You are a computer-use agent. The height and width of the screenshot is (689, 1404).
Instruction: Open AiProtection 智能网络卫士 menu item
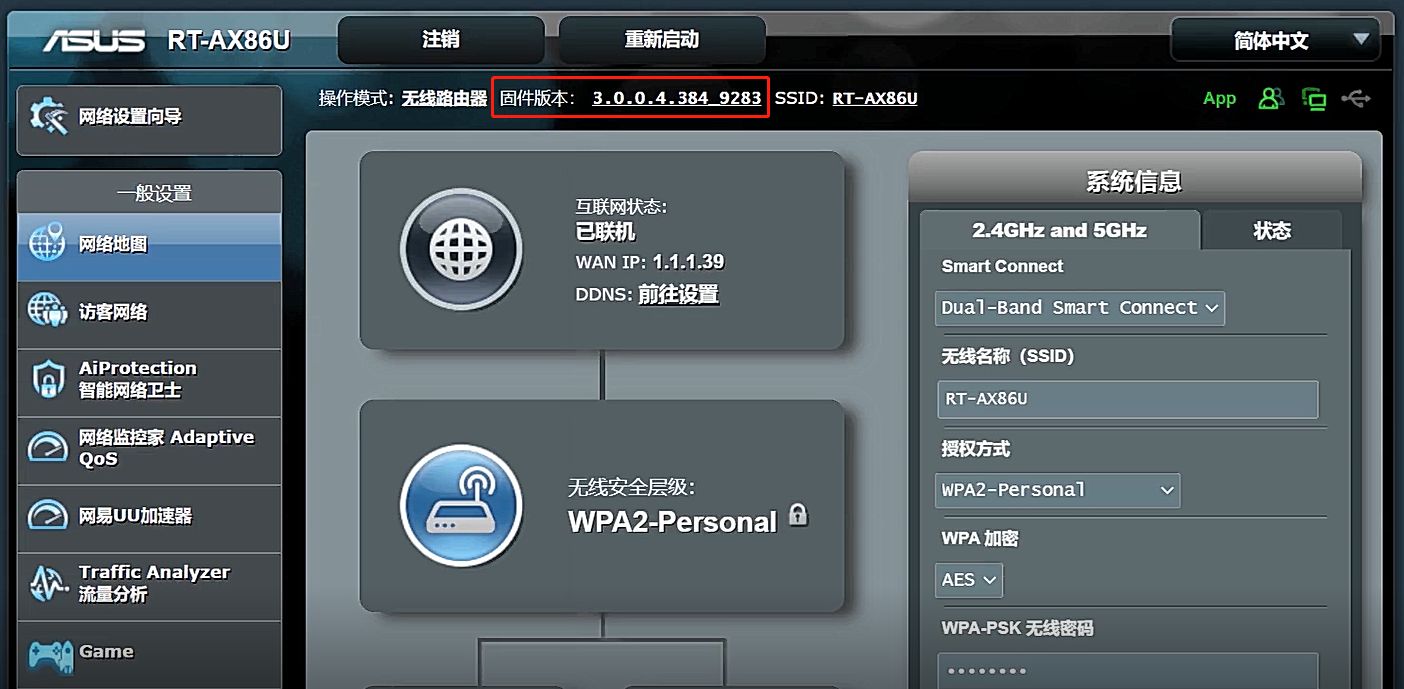(x=149, y=382)
